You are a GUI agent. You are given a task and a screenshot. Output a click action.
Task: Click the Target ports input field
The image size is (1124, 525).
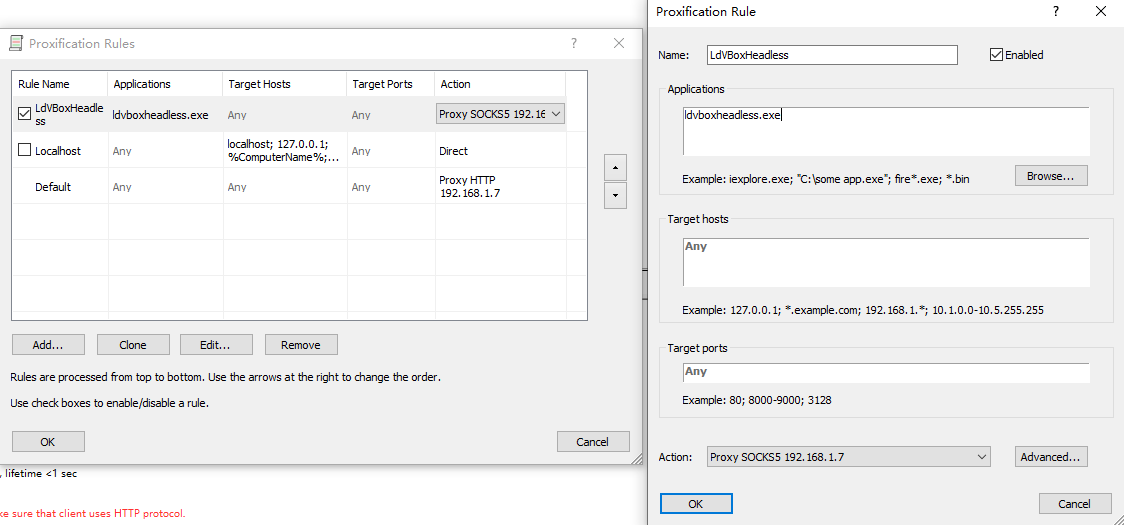coord(885,372)
